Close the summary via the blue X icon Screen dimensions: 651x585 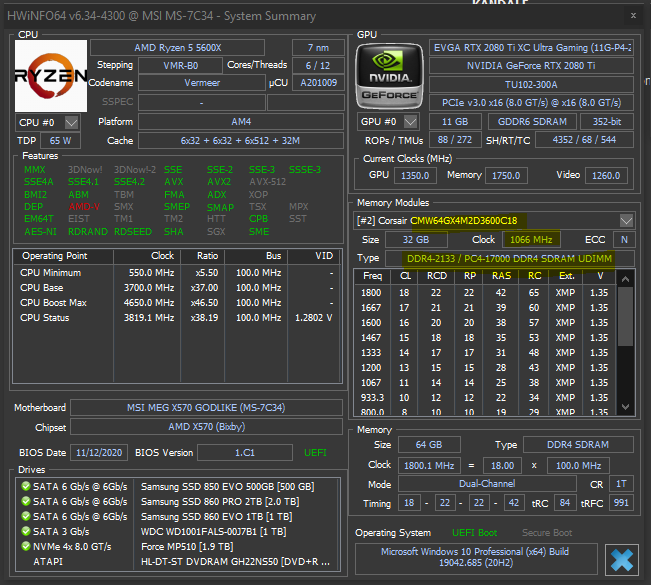622,560
